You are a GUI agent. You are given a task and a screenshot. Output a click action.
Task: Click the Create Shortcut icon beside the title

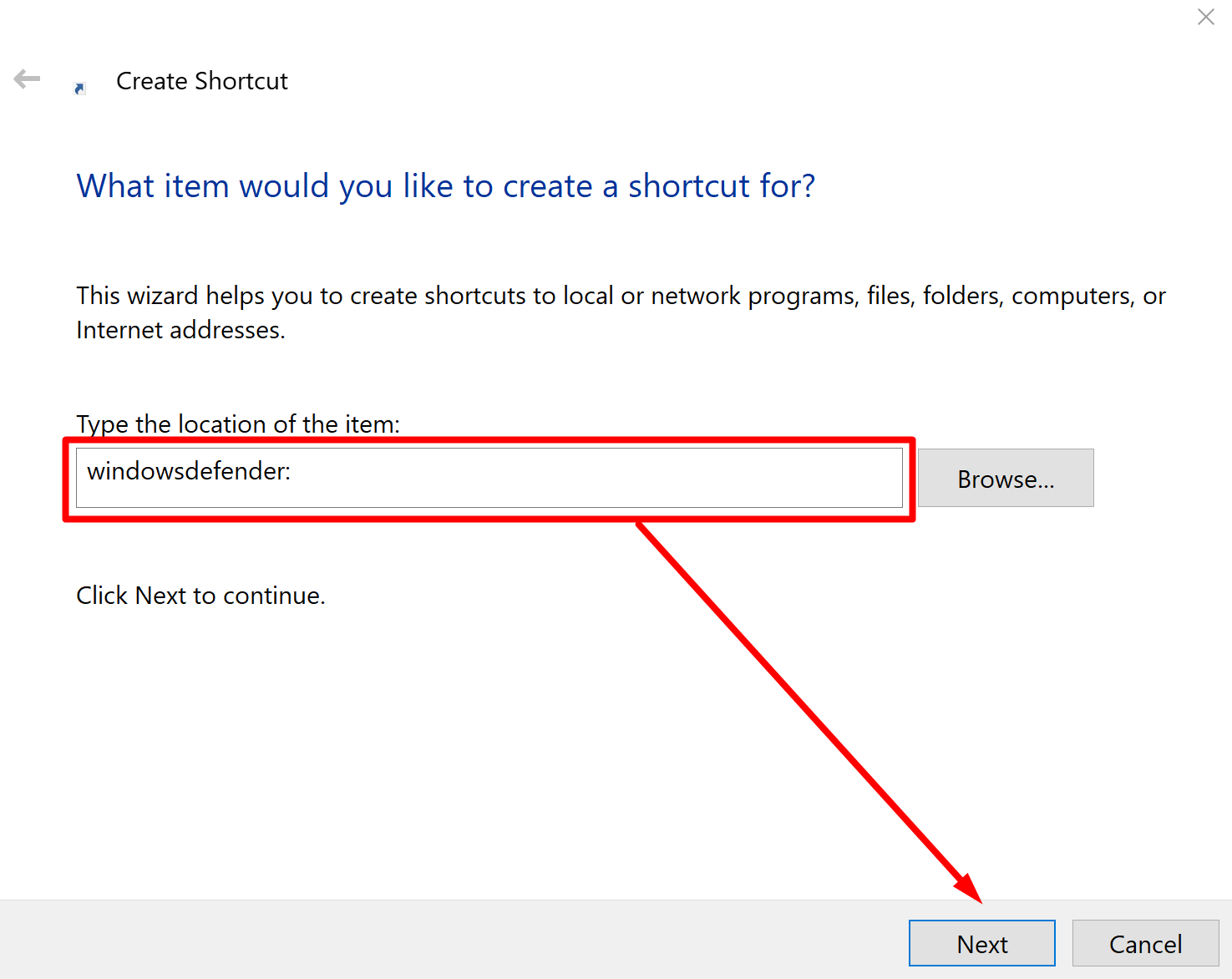coord(79,87)
